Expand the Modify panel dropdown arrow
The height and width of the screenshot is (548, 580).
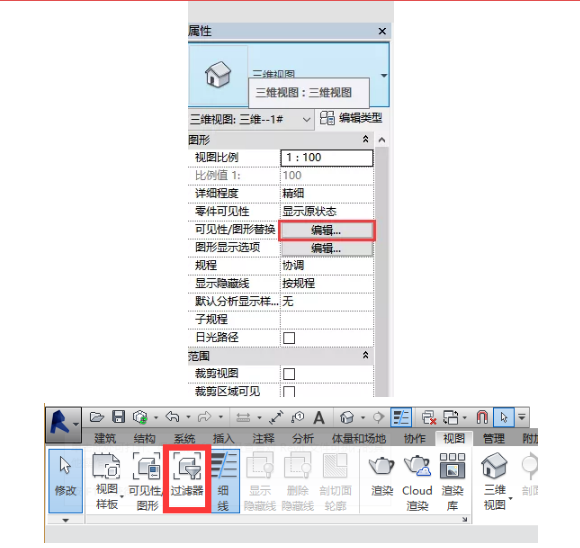[x=65, y=520]
